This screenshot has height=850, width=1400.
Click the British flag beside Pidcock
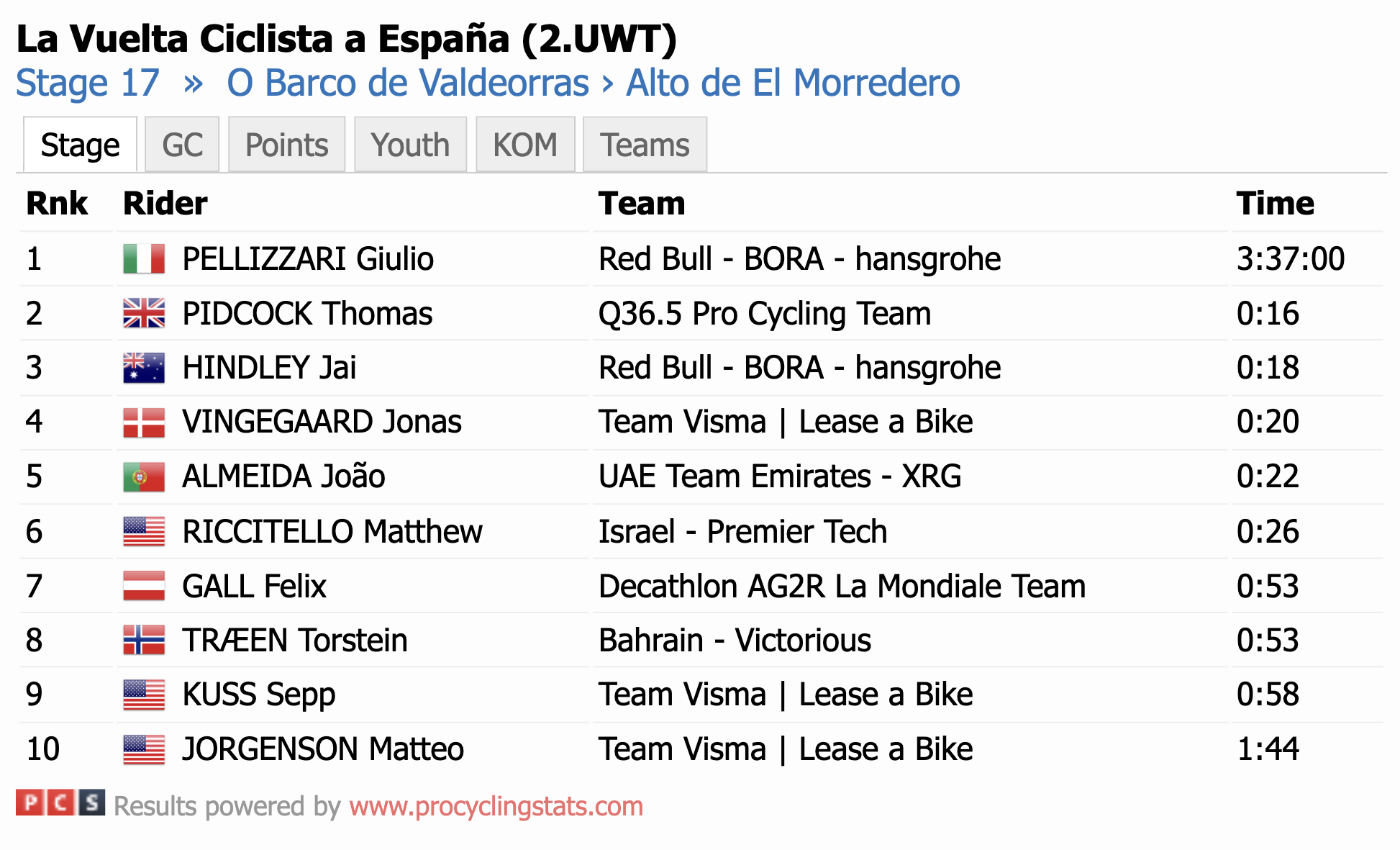144,314
